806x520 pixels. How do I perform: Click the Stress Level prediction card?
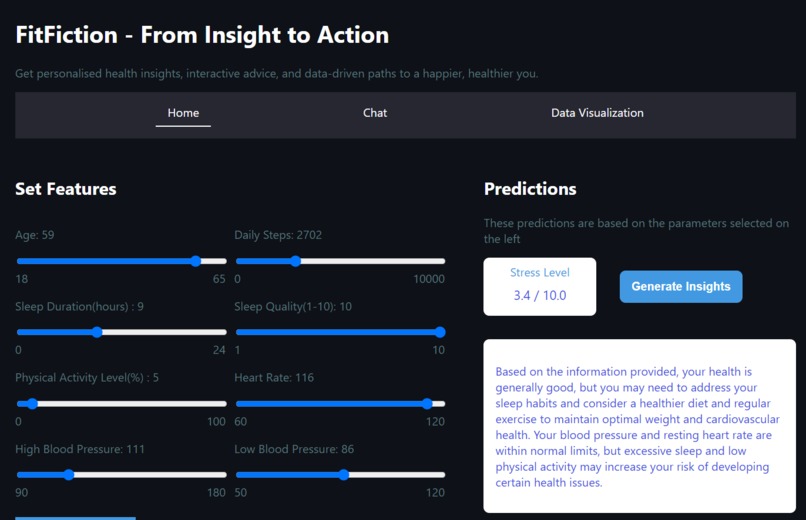[540, 287]
